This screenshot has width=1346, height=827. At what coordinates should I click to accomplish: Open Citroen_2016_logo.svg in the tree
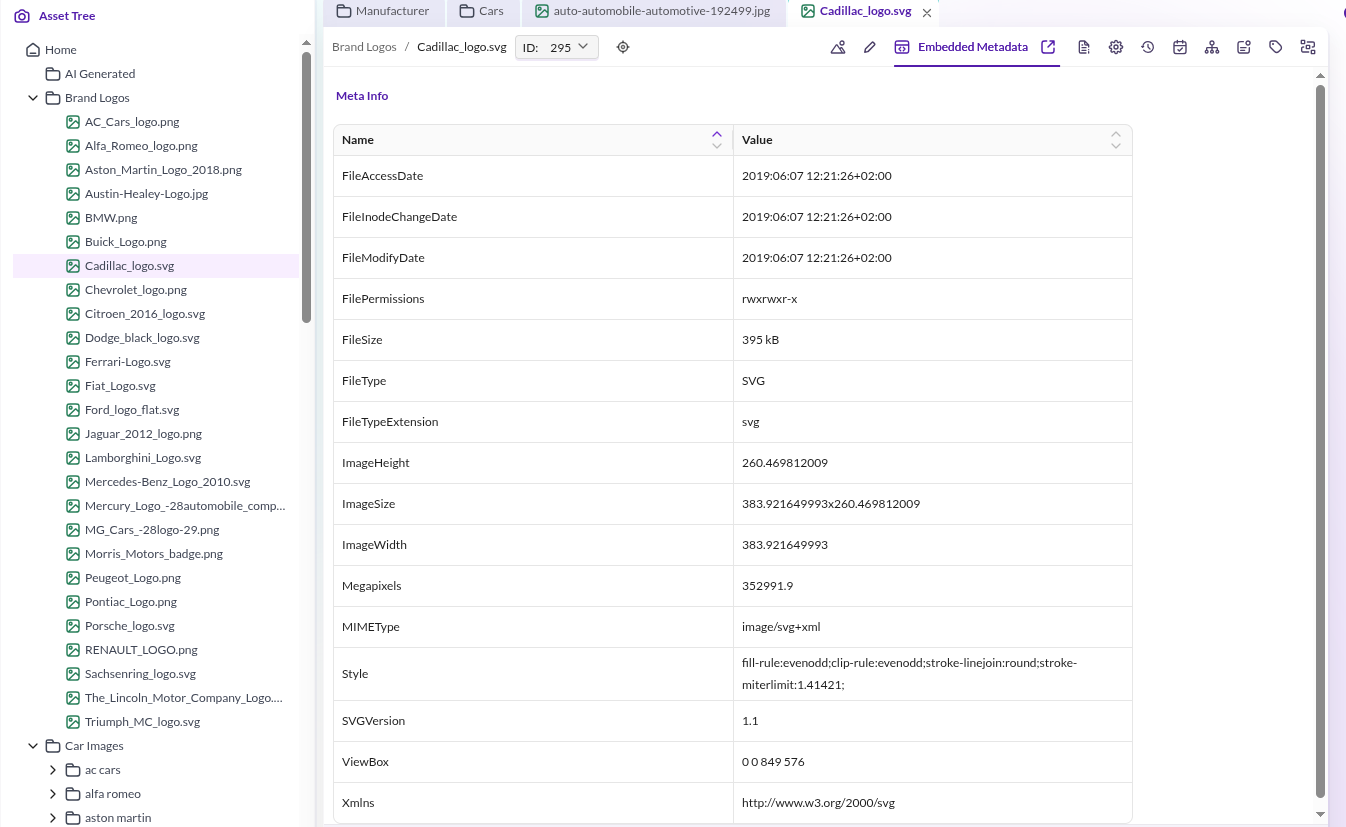[145, 314]
